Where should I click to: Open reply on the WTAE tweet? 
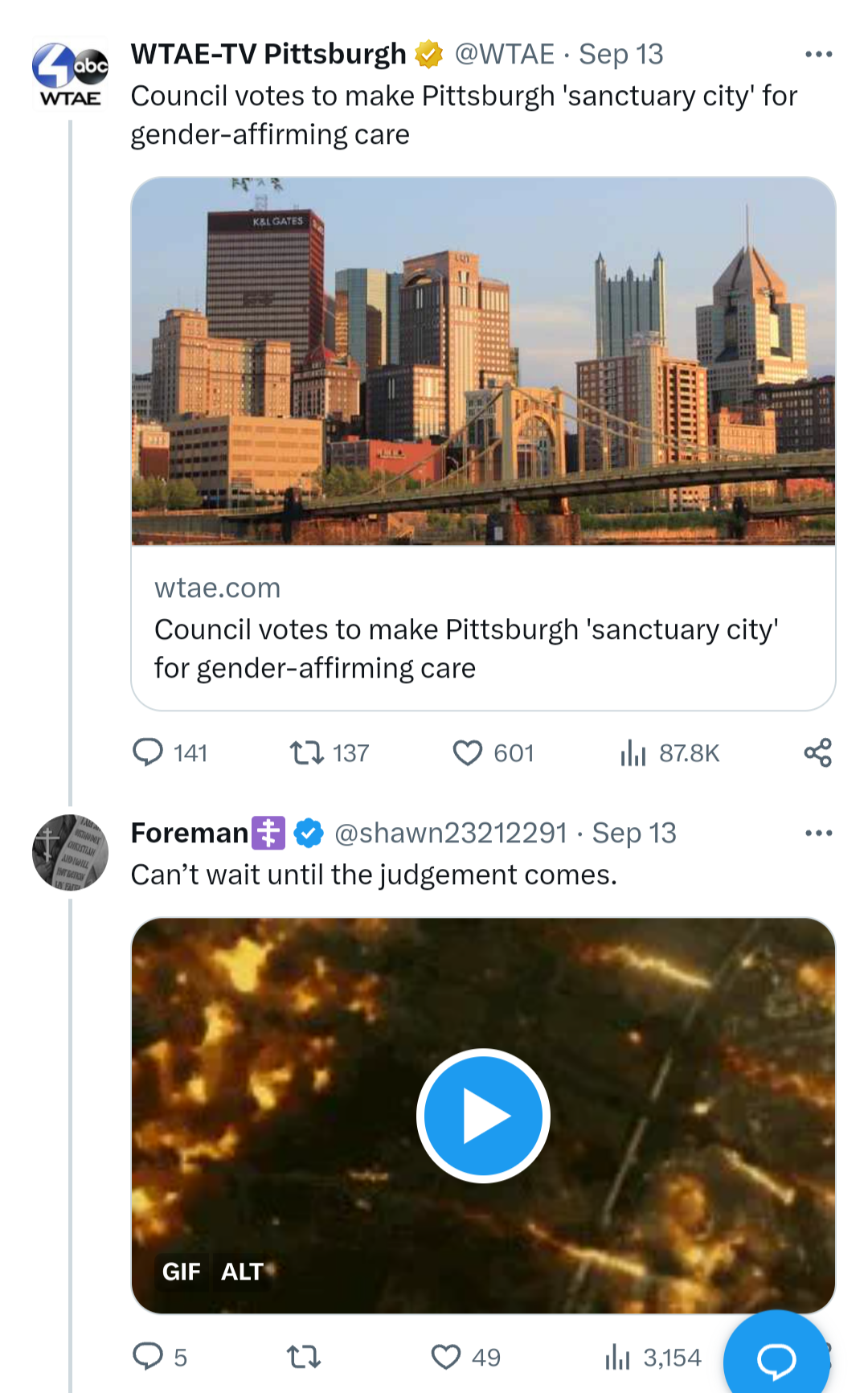click(170, 753)
